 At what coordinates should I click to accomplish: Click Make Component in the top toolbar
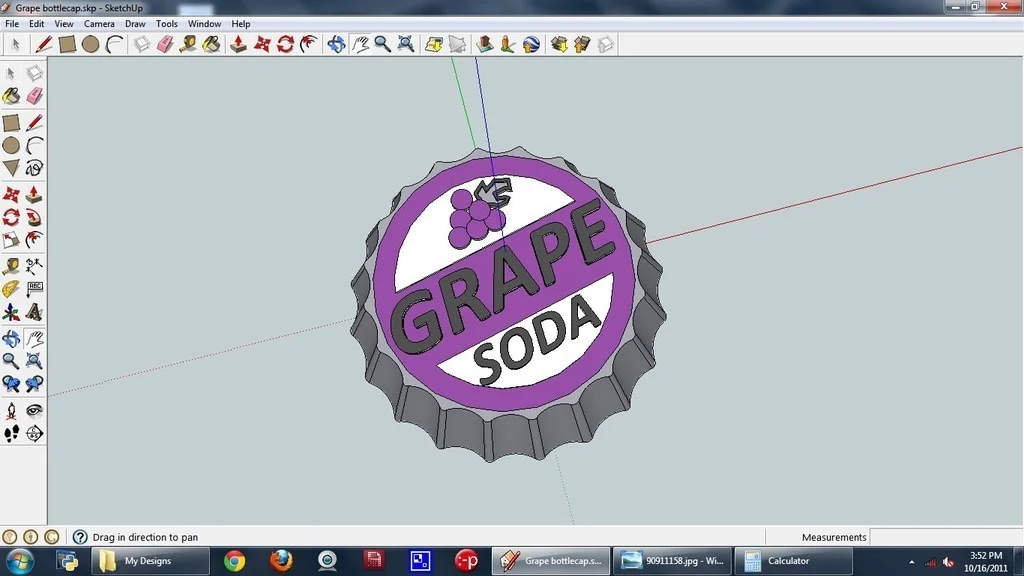(142, 44)
